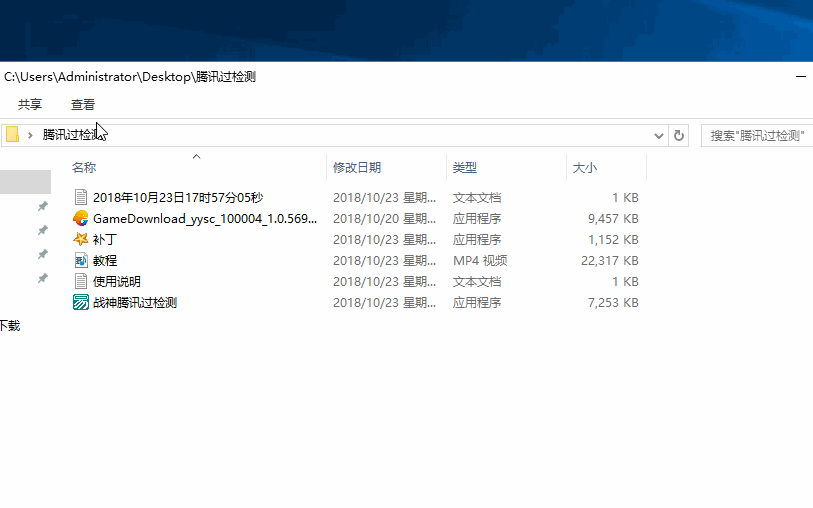The width and height of the screenshot is (813, 508).
Task: Open the 共享 ribbon tab
Action: pyautogui.click(x=30, y=105)
